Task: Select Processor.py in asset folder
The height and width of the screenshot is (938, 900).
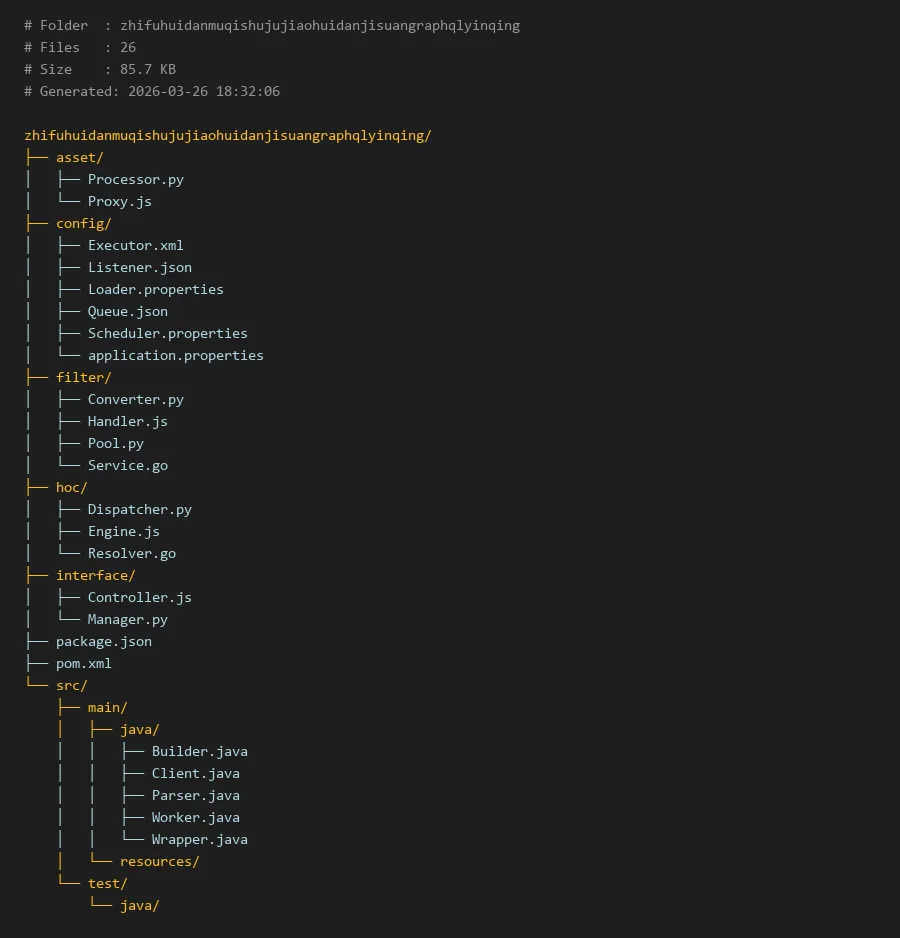Action: coord(135,179)
